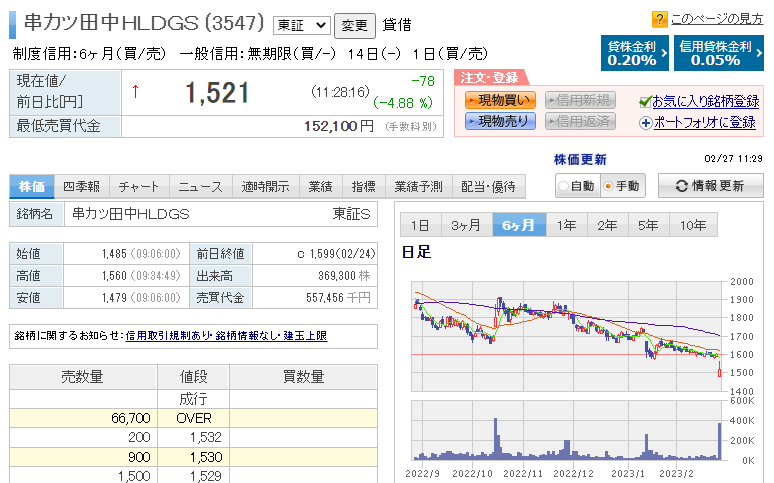Open 信用取引規制あり・銘柄情報なし・建玉上限 notice link
This screenshot has width=774, height=483.
tap(226, 336)
